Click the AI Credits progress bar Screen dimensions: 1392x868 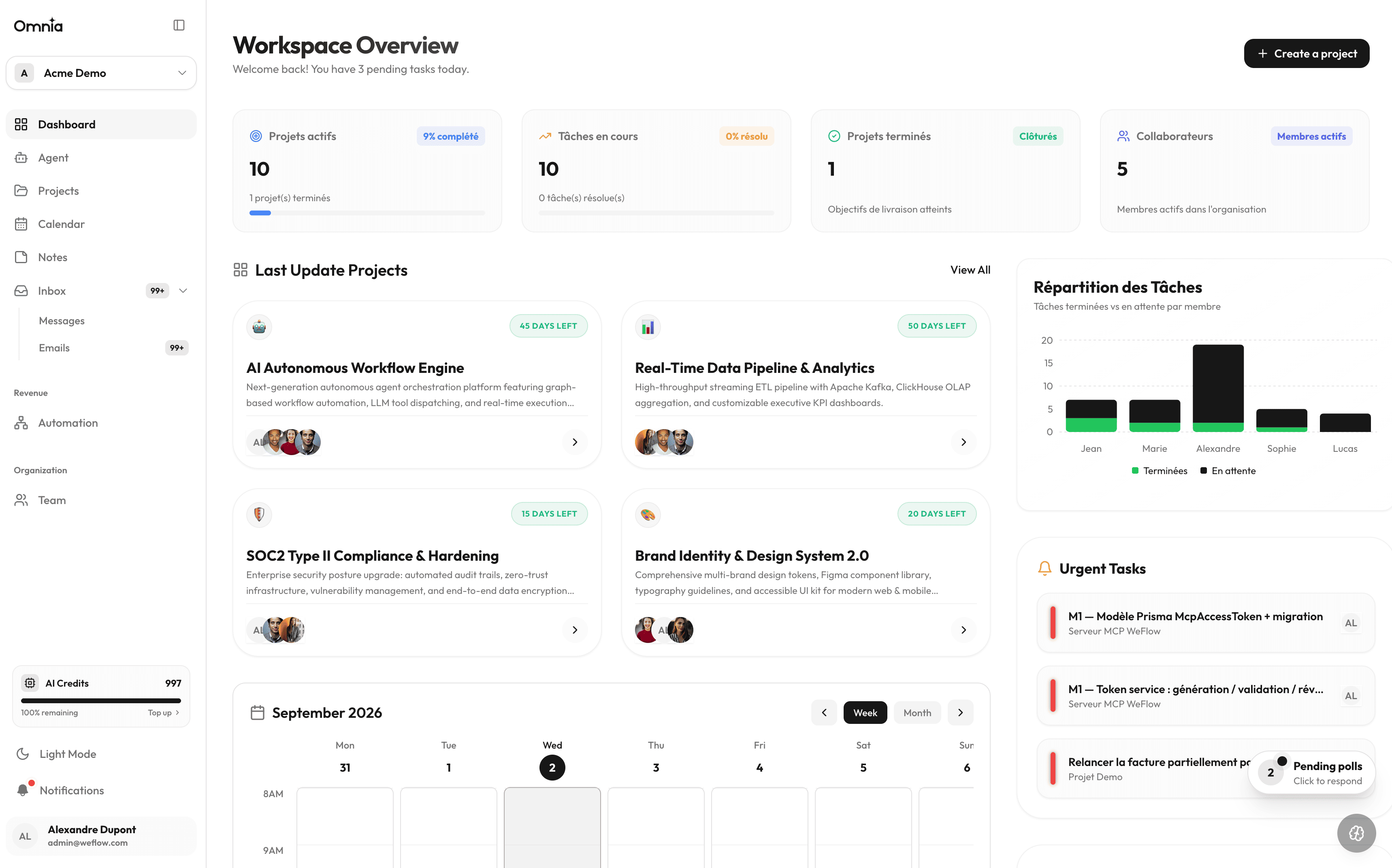[x=101, y=700]
